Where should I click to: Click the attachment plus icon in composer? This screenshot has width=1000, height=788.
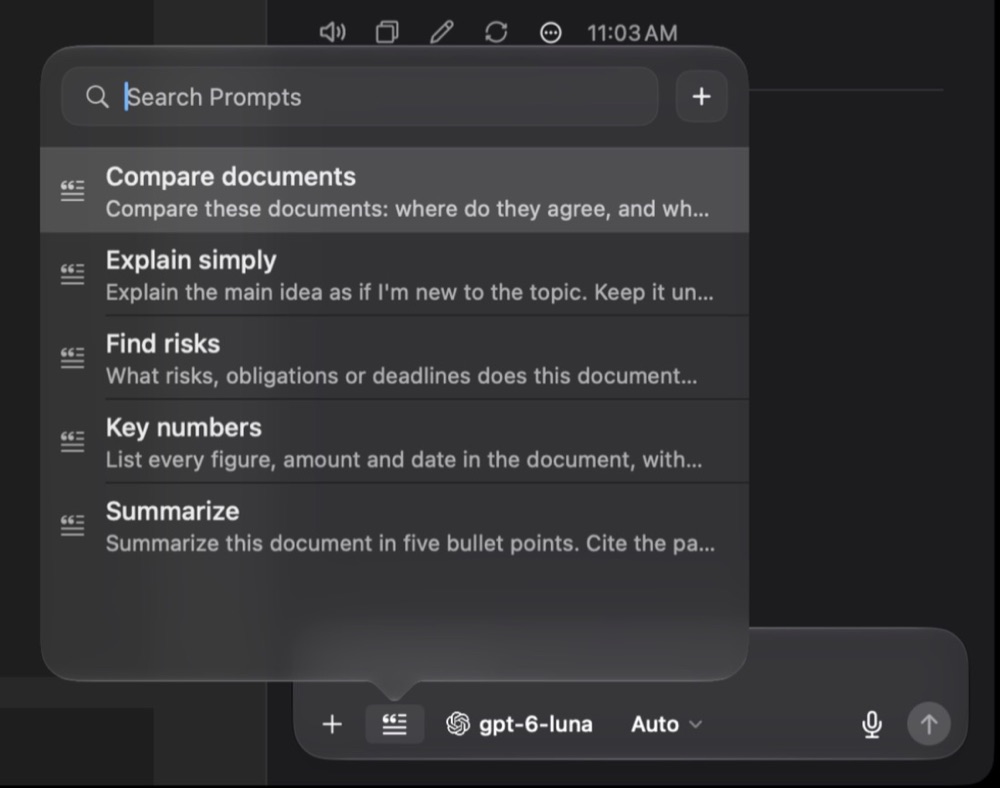332,724
